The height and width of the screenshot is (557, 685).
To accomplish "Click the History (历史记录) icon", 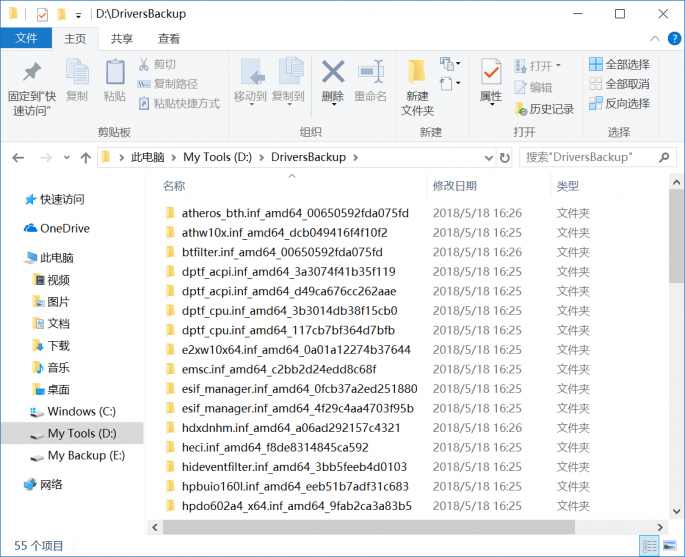I will click(544, 109).
